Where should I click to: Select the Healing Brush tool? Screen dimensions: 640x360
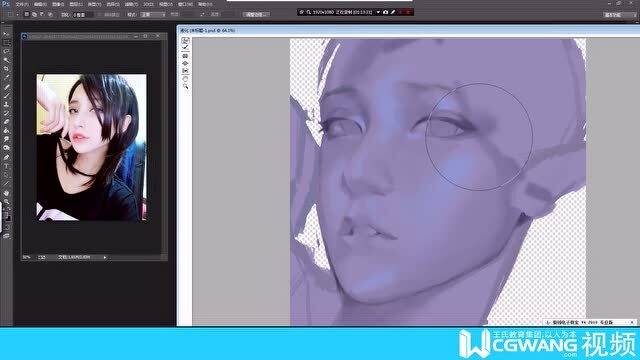point(6,87)
